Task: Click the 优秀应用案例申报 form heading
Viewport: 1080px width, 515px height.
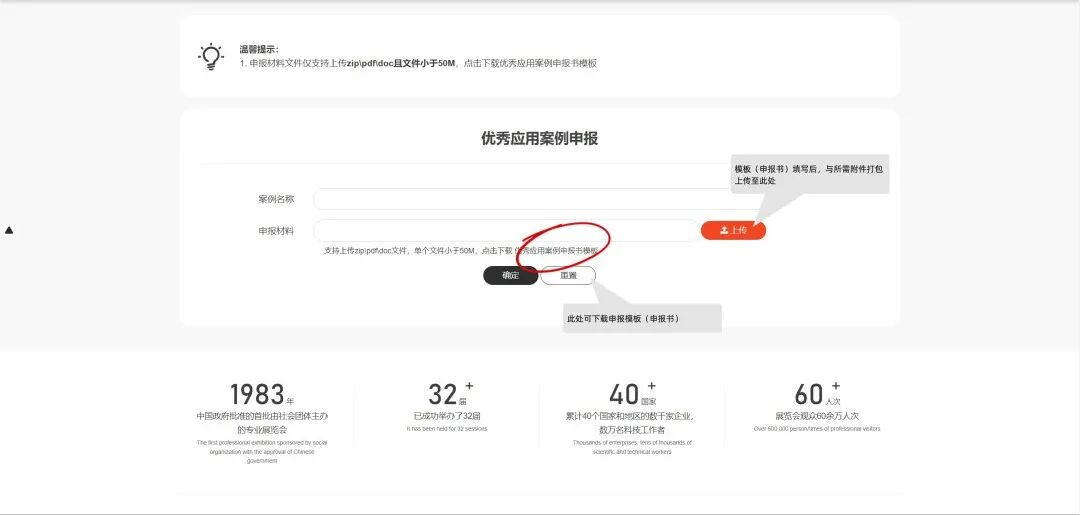Action: [539, 138]
